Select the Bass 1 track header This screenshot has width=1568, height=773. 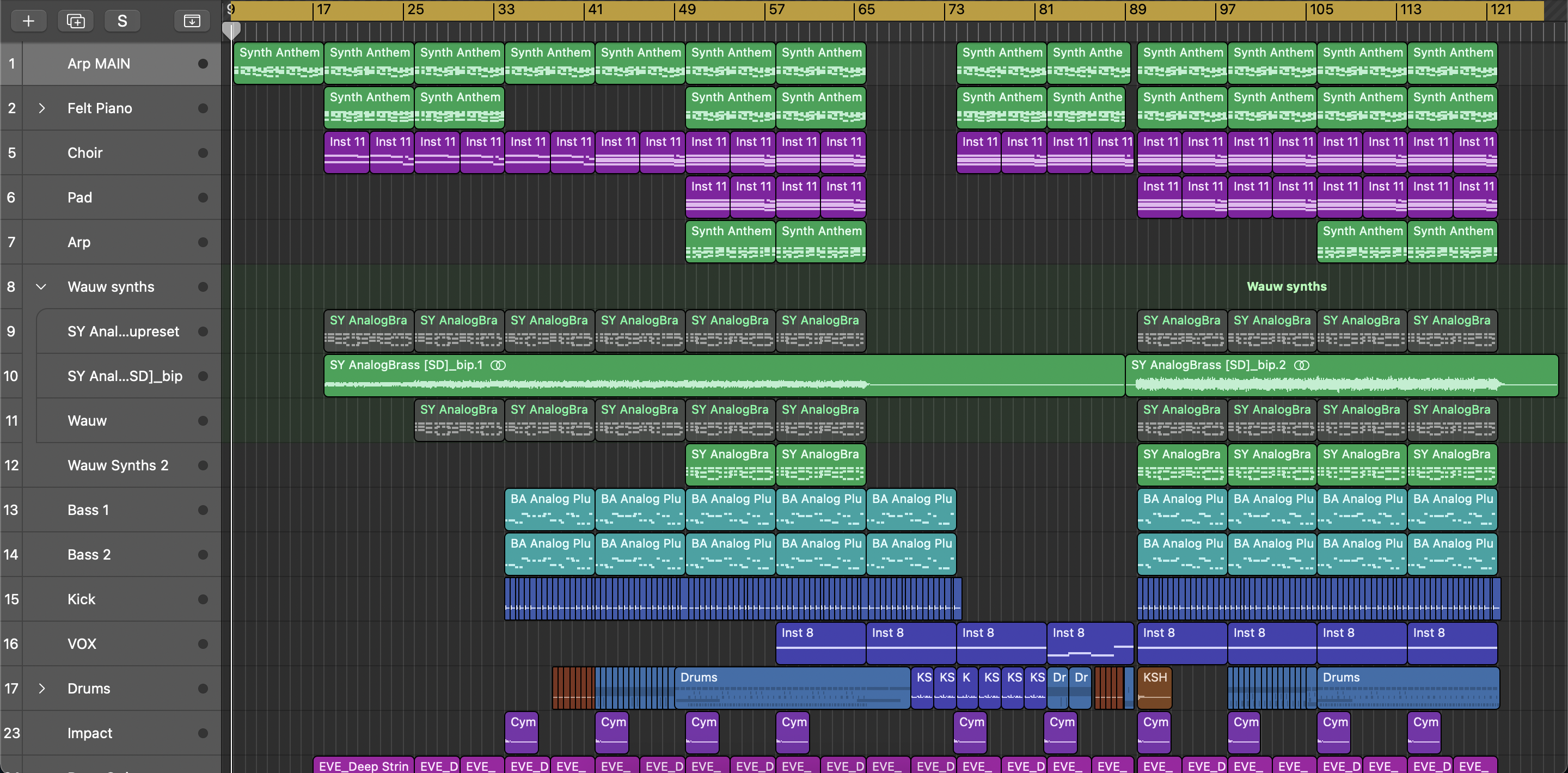[88, 510]
